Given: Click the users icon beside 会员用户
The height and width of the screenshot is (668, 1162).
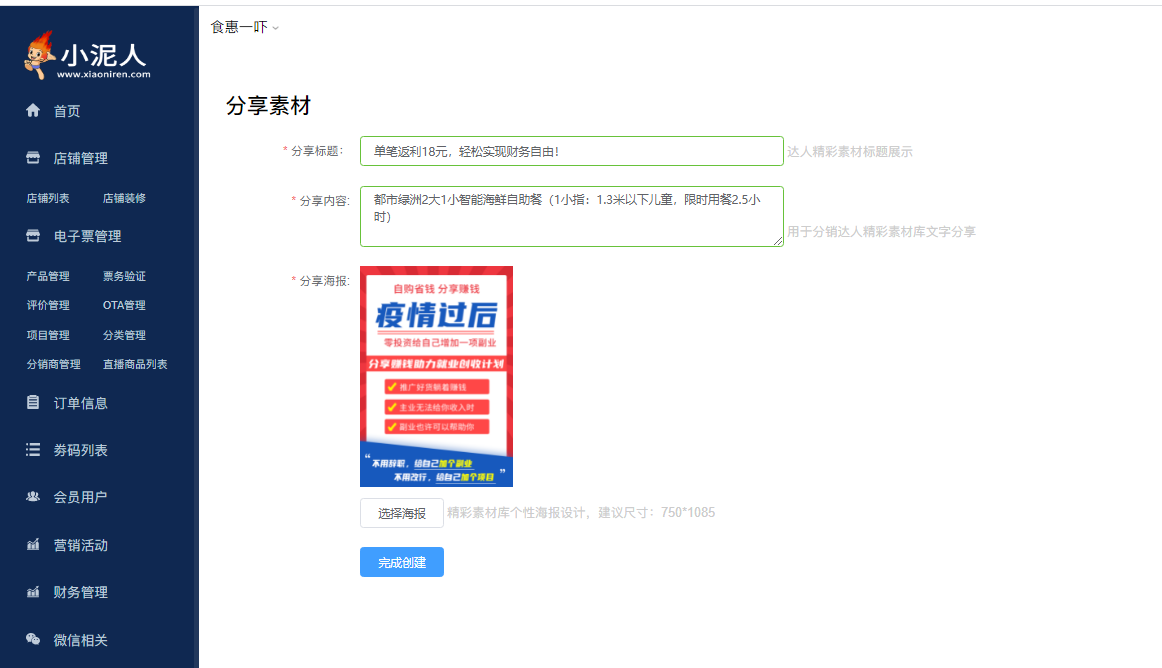Looking at the screenshot, I should (33, 497).
